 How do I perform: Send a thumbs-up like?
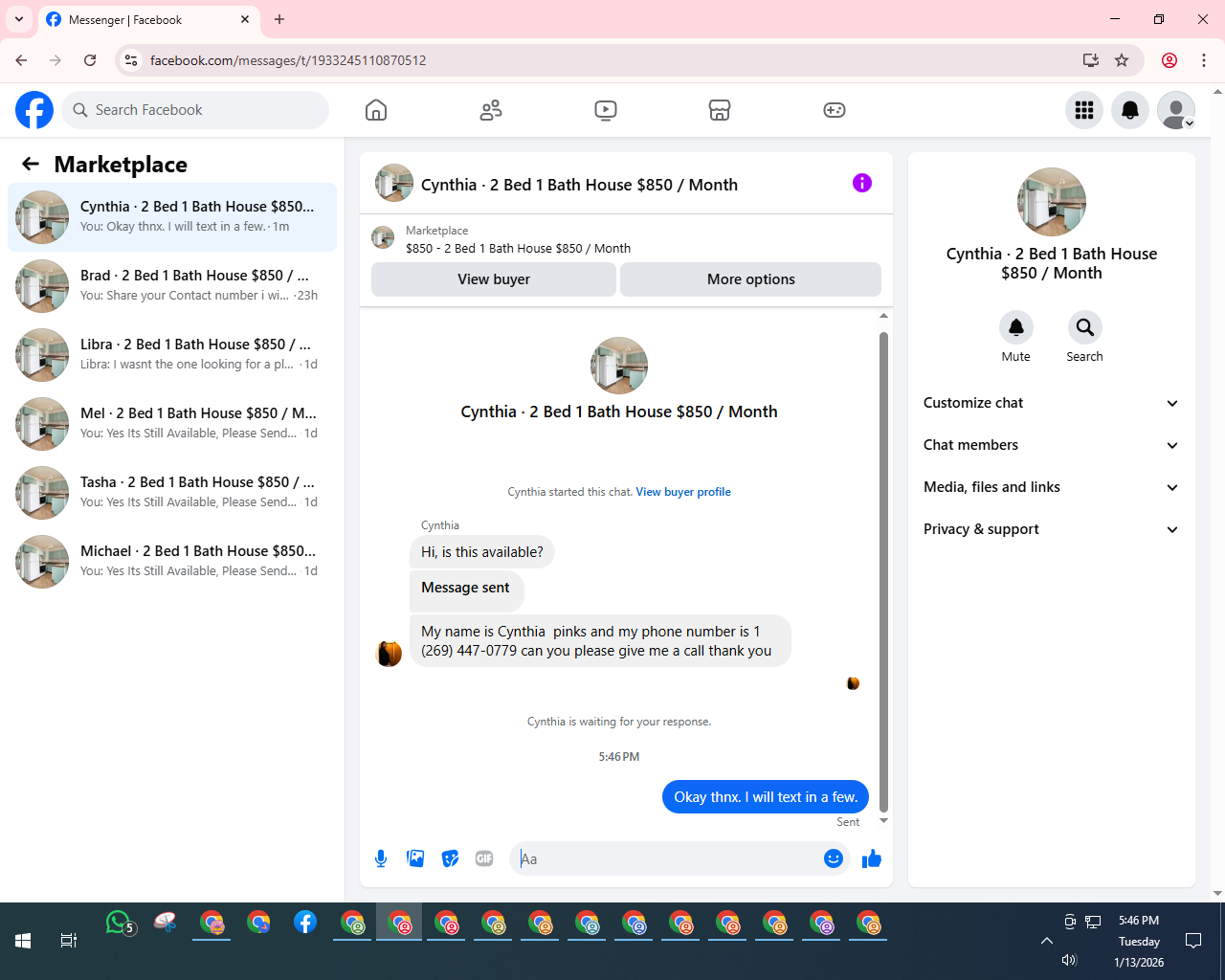[872, 858]
